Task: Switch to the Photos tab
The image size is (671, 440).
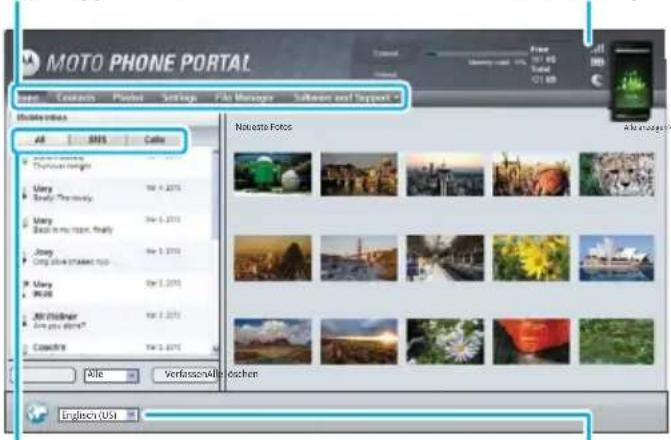Action: click(128, 98)
